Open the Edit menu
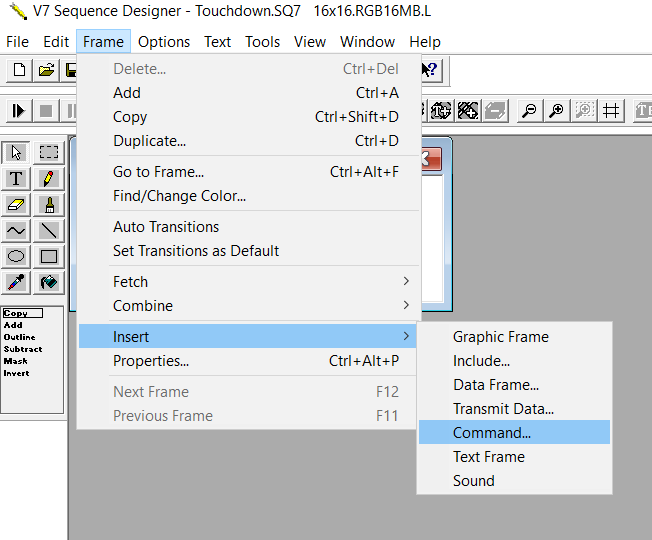Viewport: 652px width, 540px height. [x=56, y=42]
